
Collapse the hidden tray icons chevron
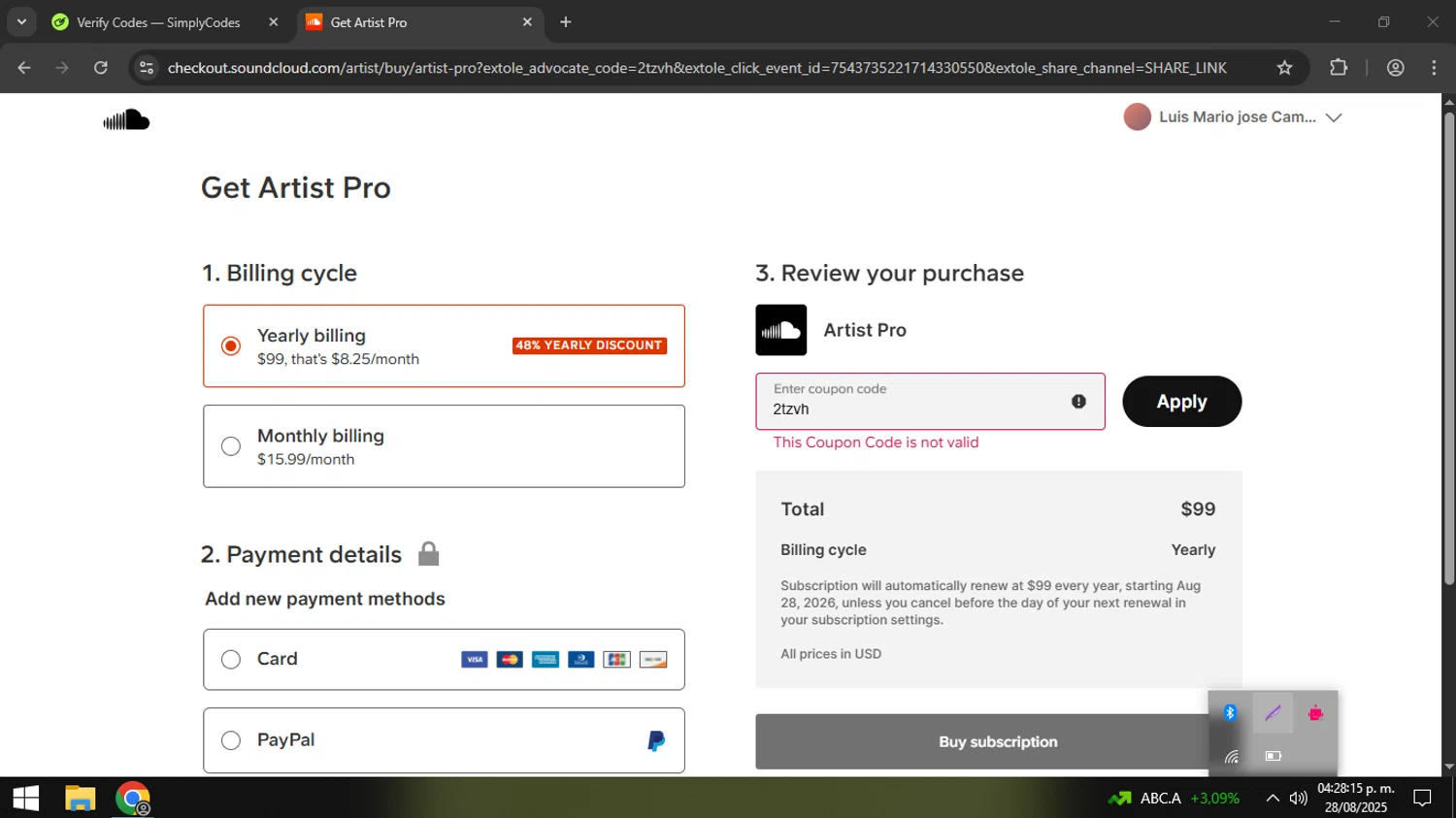tap(1272, 799)
